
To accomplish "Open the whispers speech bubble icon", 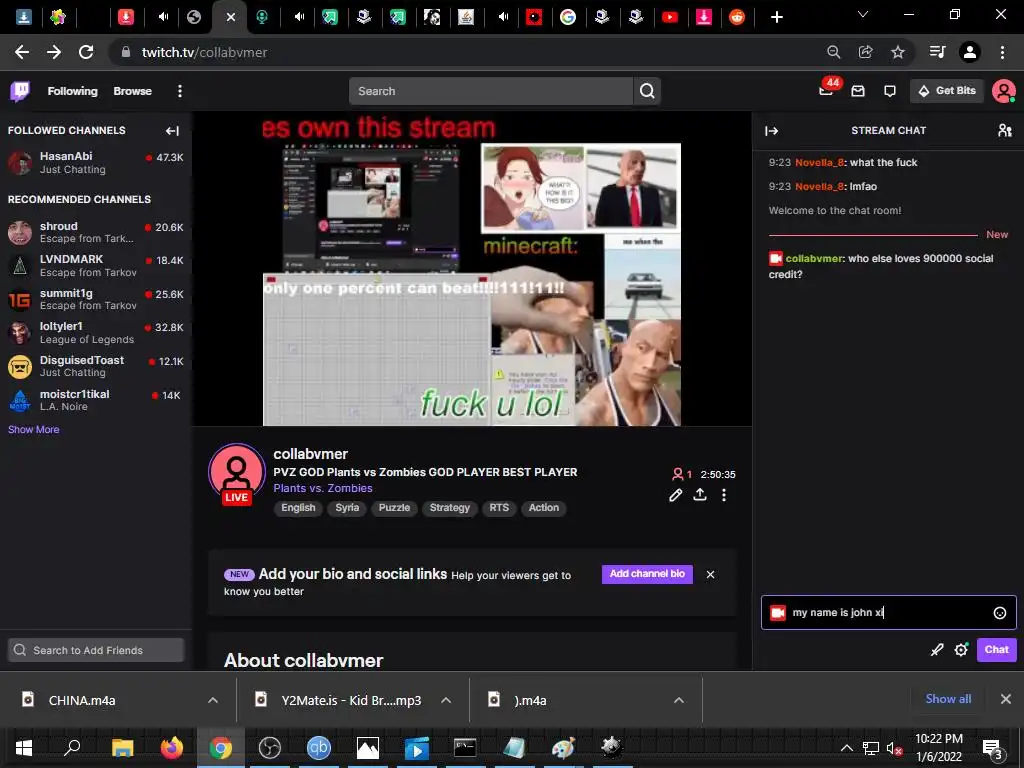I will tap(889, 91).
